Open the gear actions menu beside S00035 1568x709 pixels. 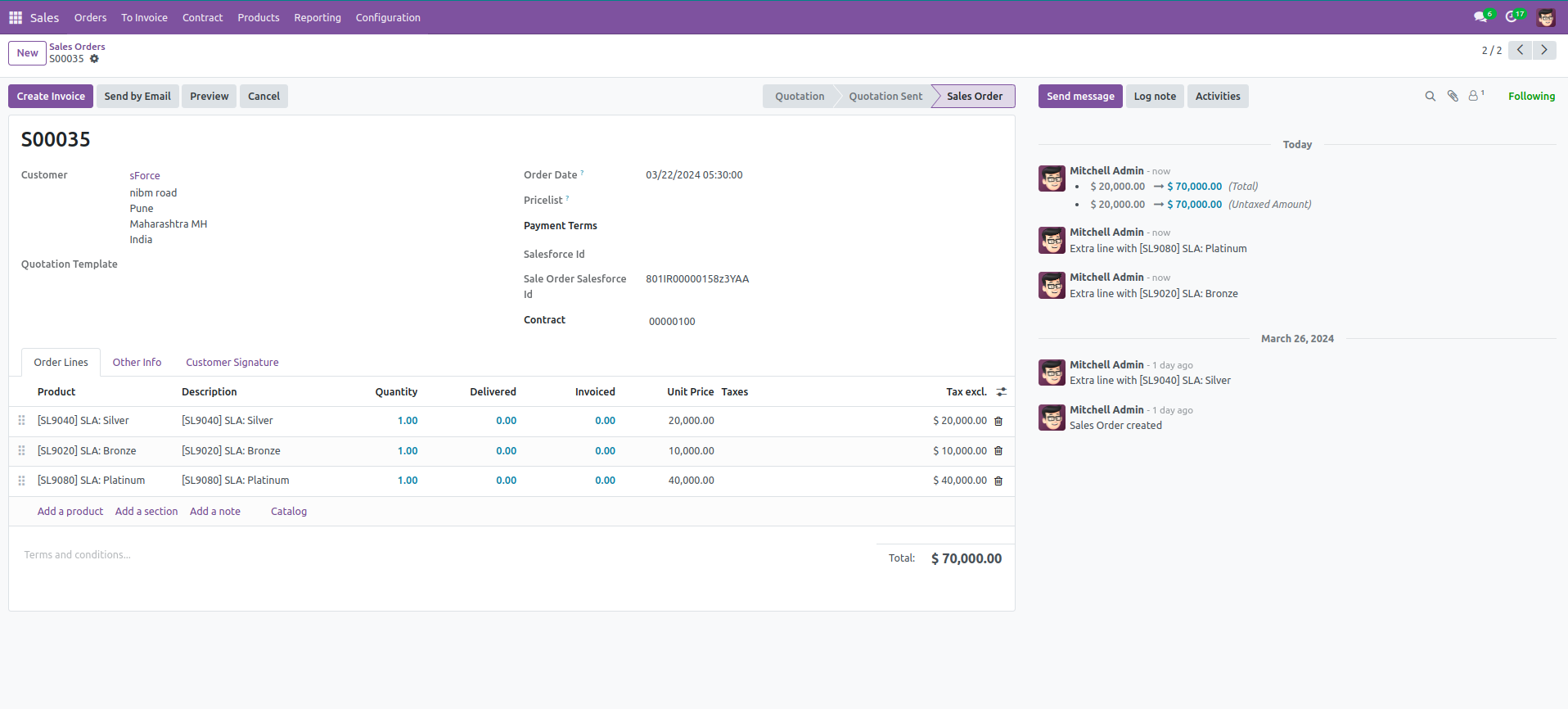[x=94, y=59]
